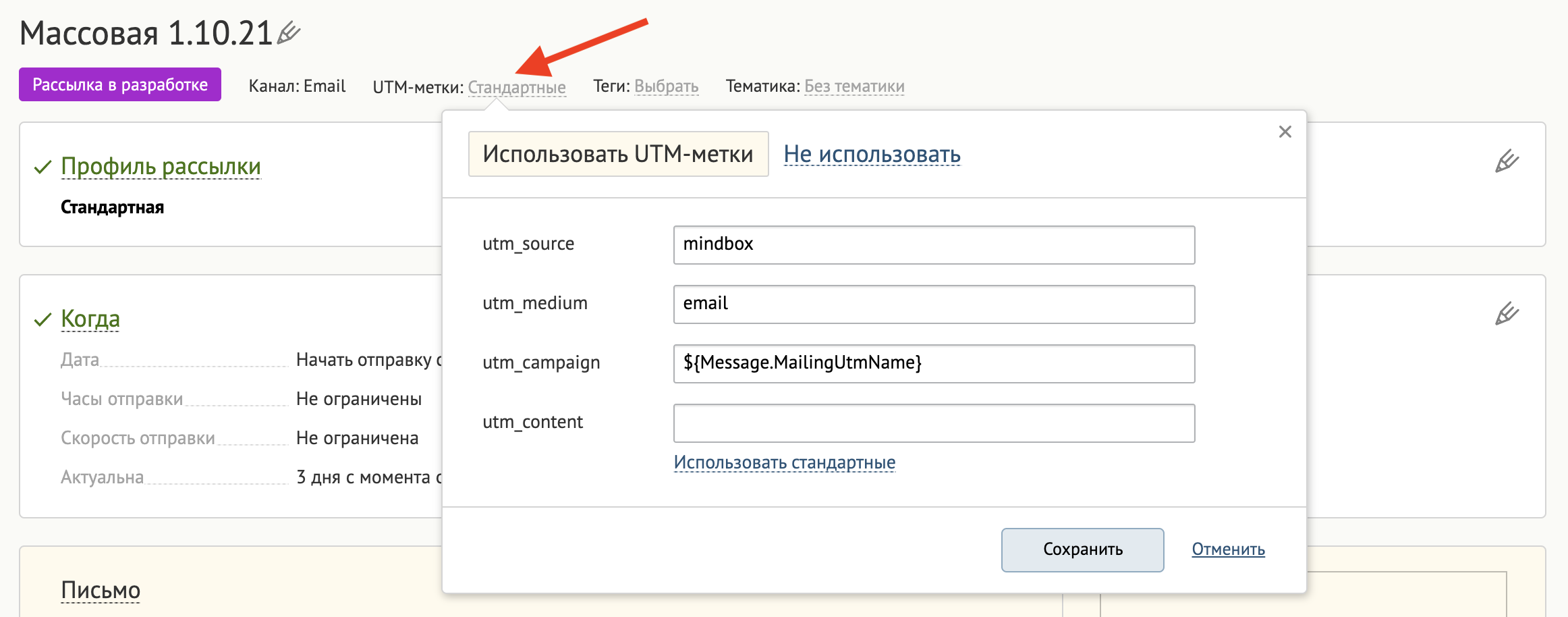Open UTM-метки Стандартные dropdown
1568x617 pixels.
click(x=517, y=87)
